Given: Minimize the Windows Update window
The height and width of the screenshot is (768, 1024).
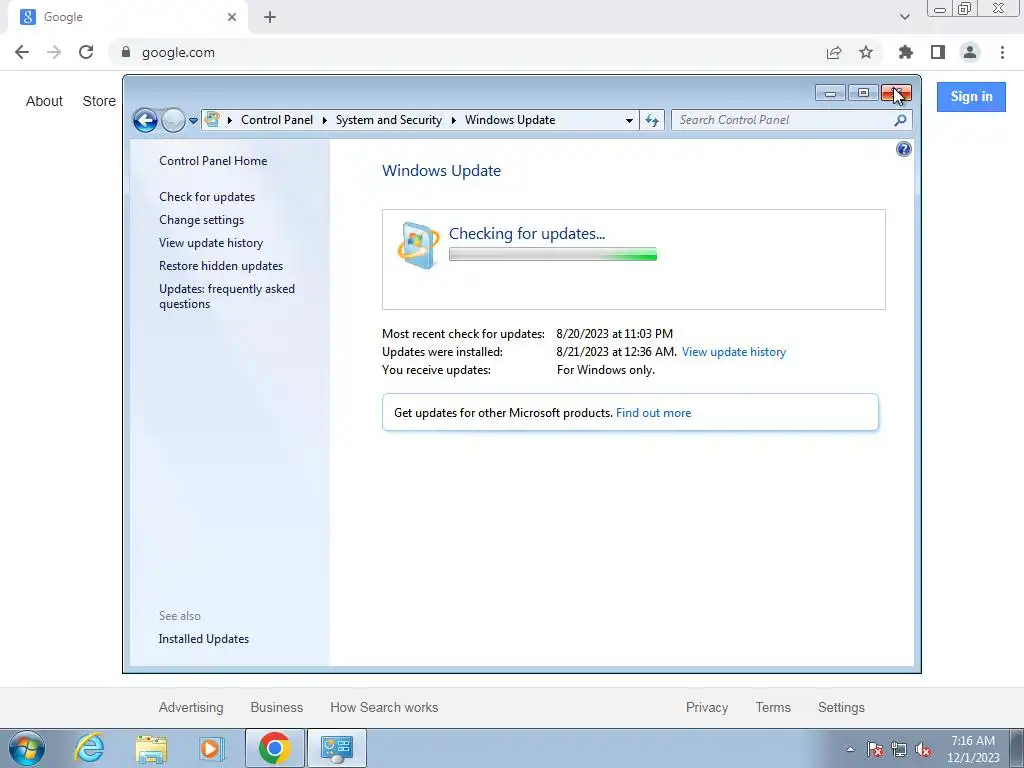Looking at the screenshot, I should [831, 93].
